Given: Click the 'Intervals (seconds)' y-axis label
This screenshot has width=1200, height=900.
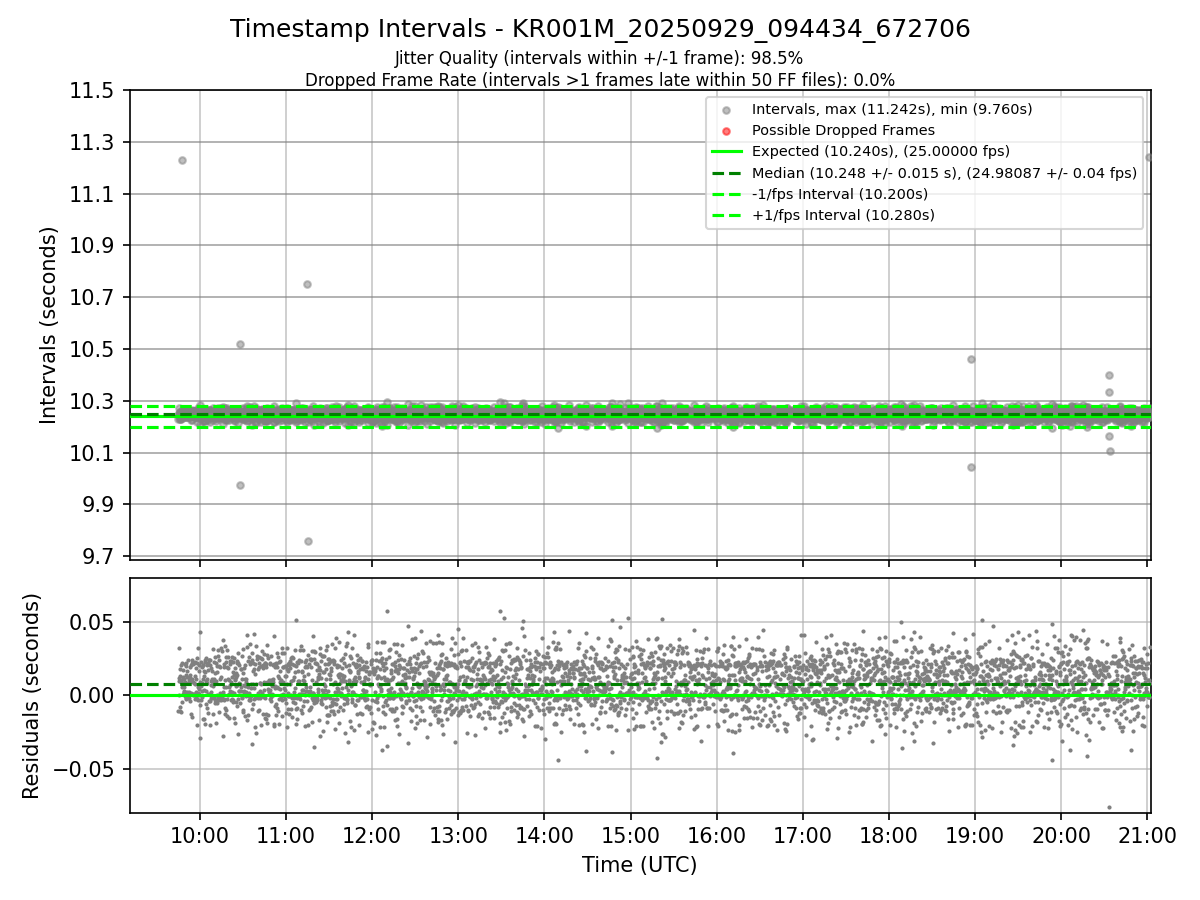Looking at the screenshot, I should coord(48,325).
